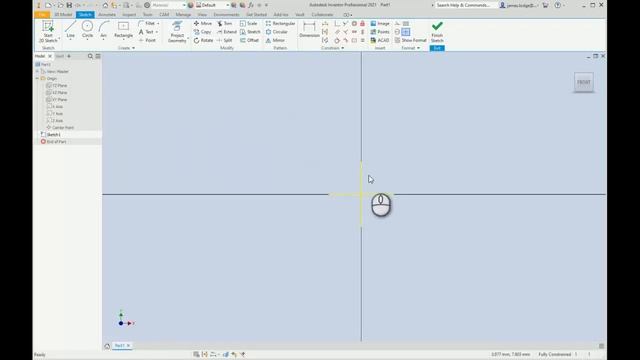Image resolution: width=640 pixels, height=360 pixels.
Task: Select the Mirror tool
Action: coord(275,40)
